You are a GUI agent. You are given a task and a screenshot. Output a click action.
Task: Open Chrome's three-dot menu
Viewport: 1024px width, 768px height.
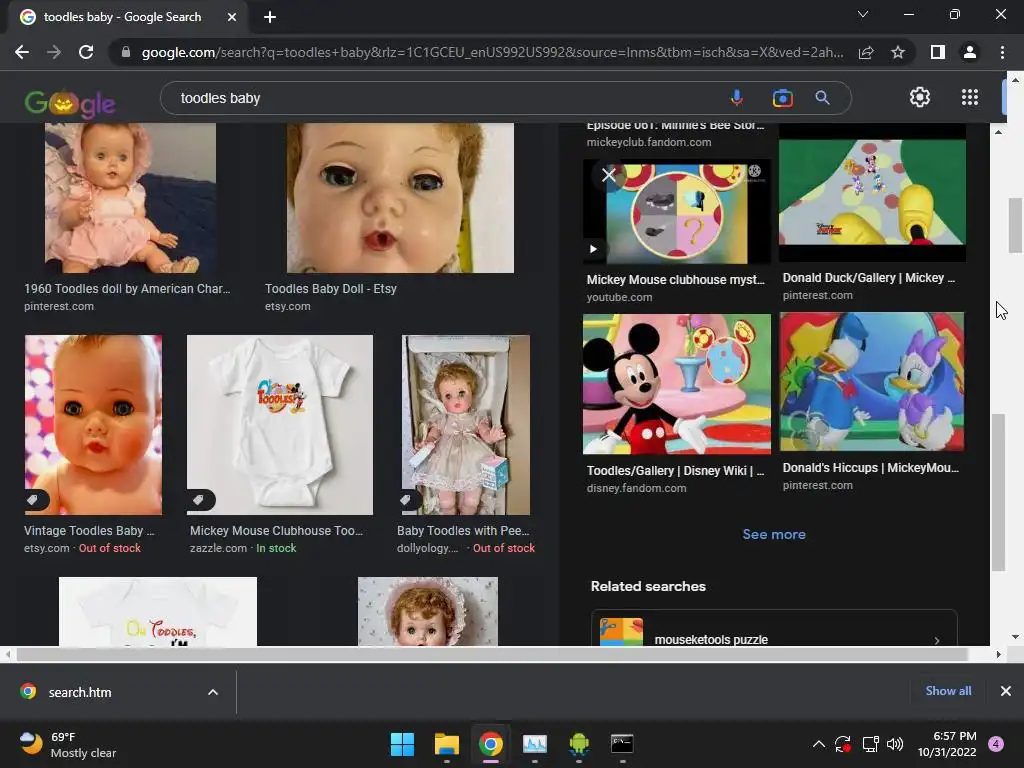[1002, 52]
